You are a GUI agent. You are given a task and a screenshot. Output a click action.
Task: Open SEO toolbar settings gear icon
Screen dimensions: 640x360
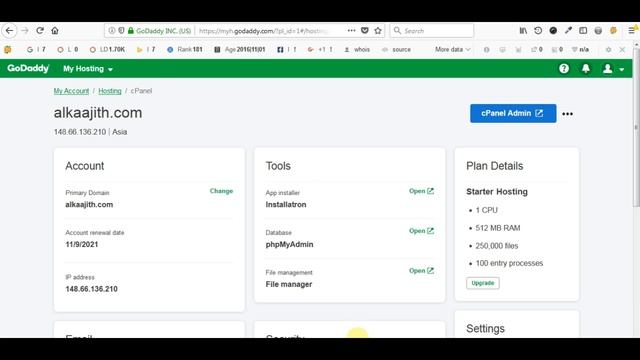tap(608, 49)
